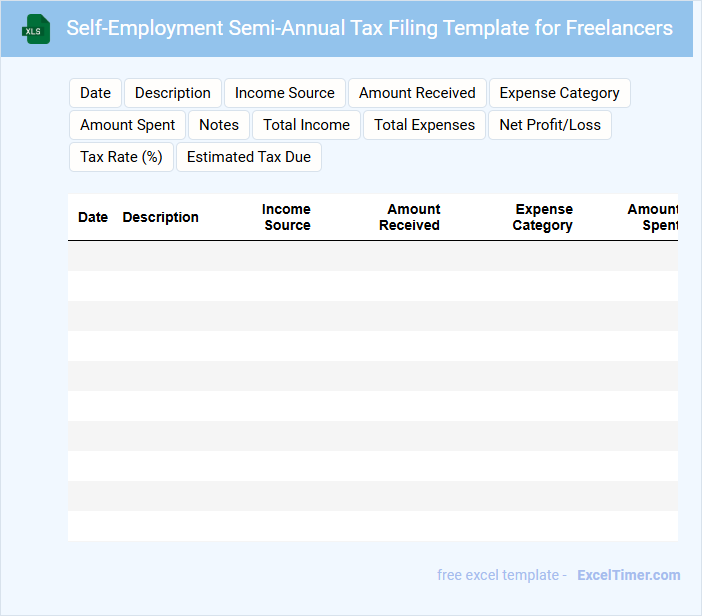Choose the Income Source tag
The image size is (702, 616).
tap(285, 93)
